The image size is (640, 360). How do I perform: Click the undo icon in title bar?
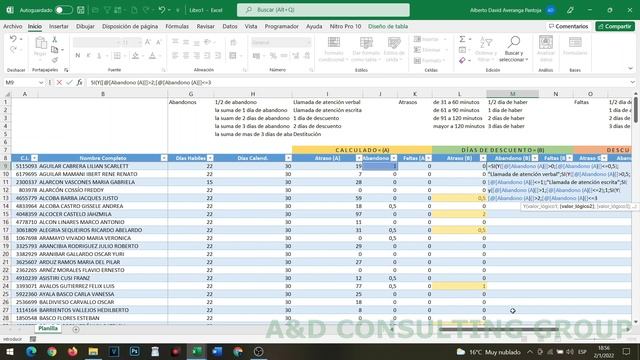(x=162, y=10)
